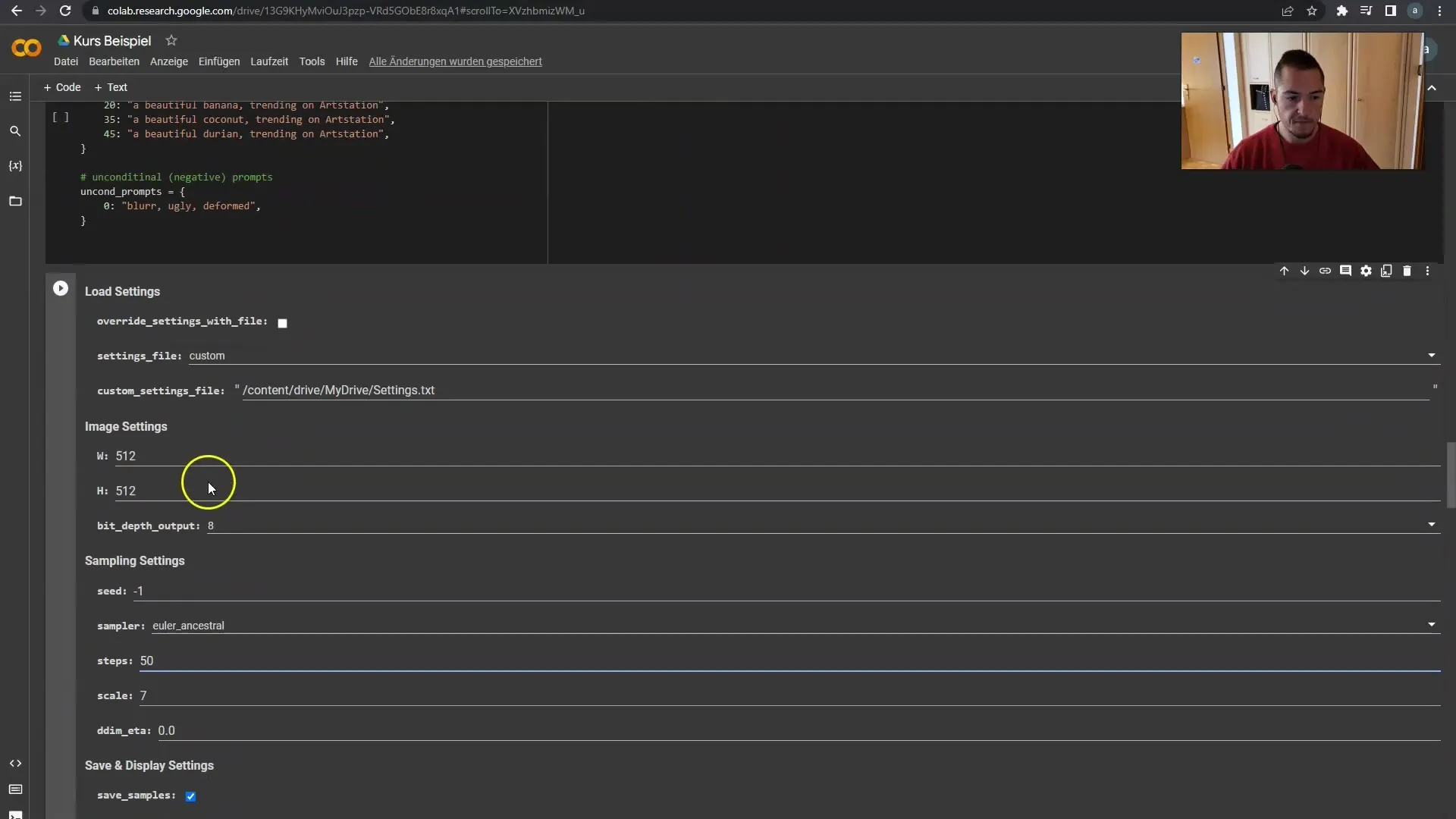The width and height of the screenshot is (1456, 819).
Task: Share this page icon in address bar
Action: click(1288, 11)
